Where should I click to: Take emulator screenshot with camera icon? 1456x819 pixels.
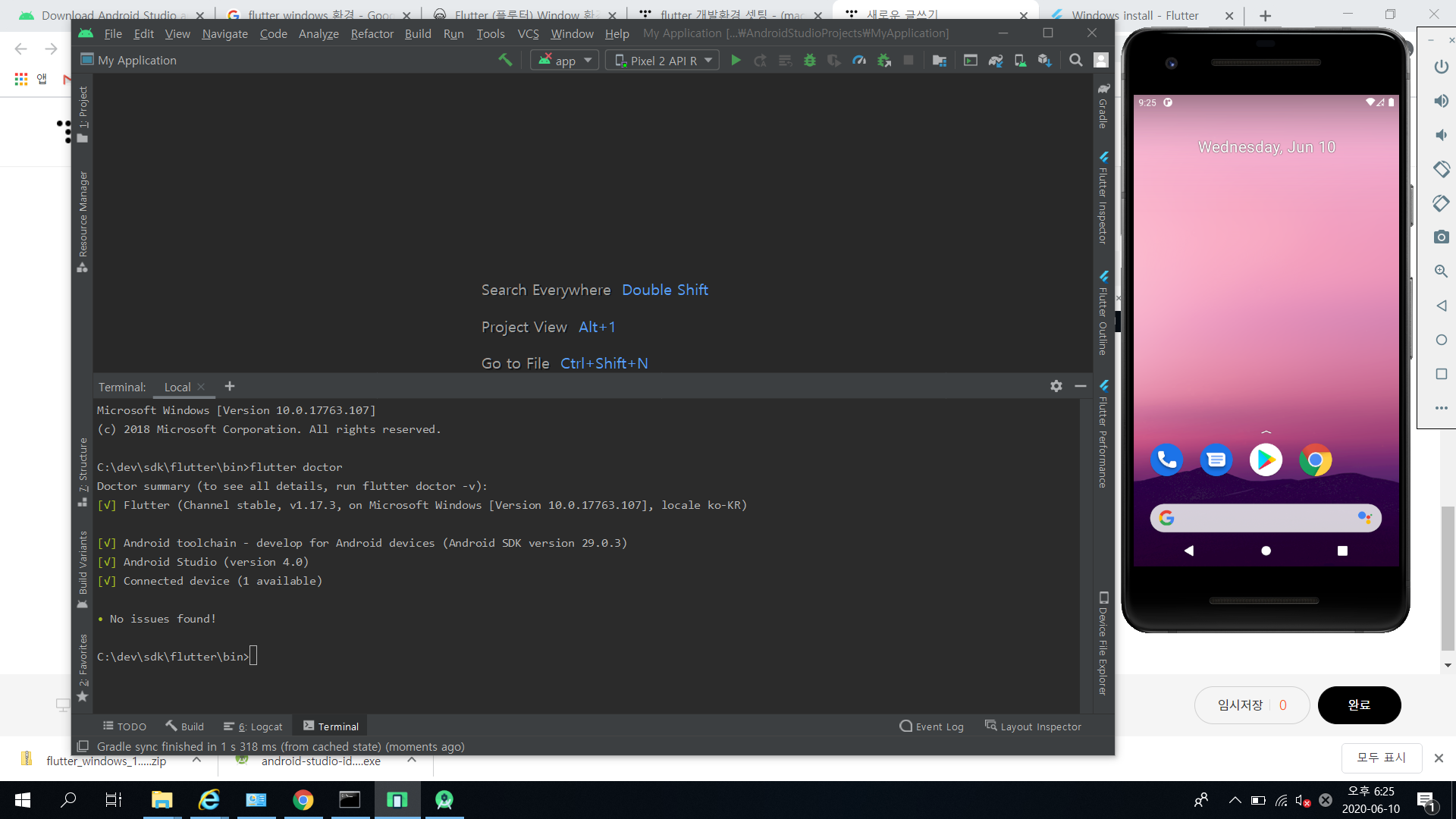(1441, 237)
